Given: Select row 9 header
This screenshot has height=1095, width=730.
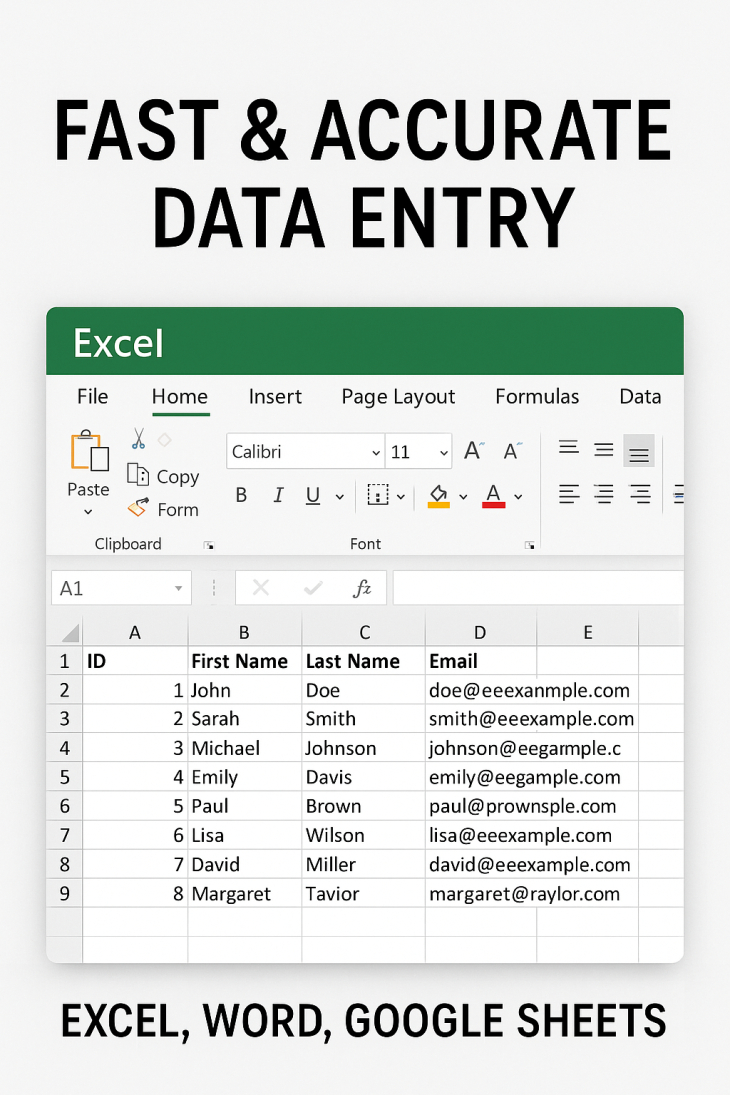Looking at the screenshot, I should click(x=64, y=894).
